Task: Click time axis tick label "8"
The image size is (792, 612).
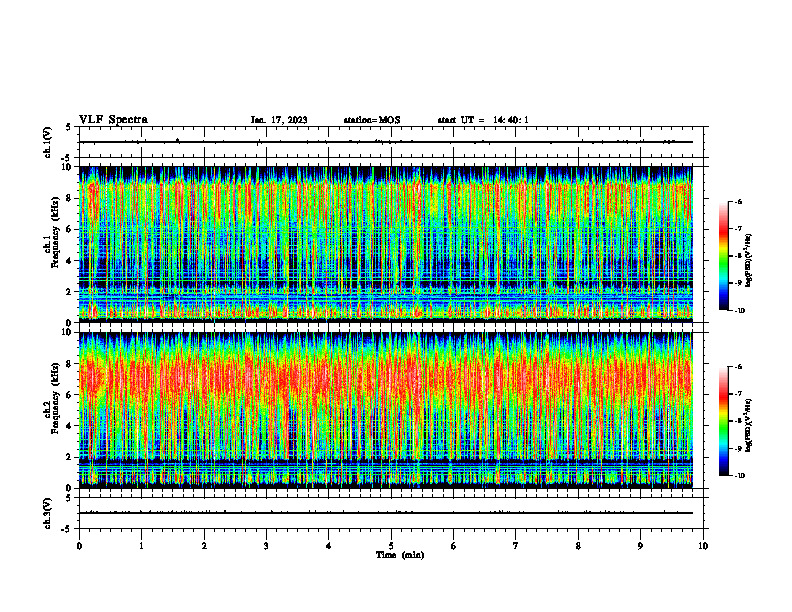Action: point(578,546)
